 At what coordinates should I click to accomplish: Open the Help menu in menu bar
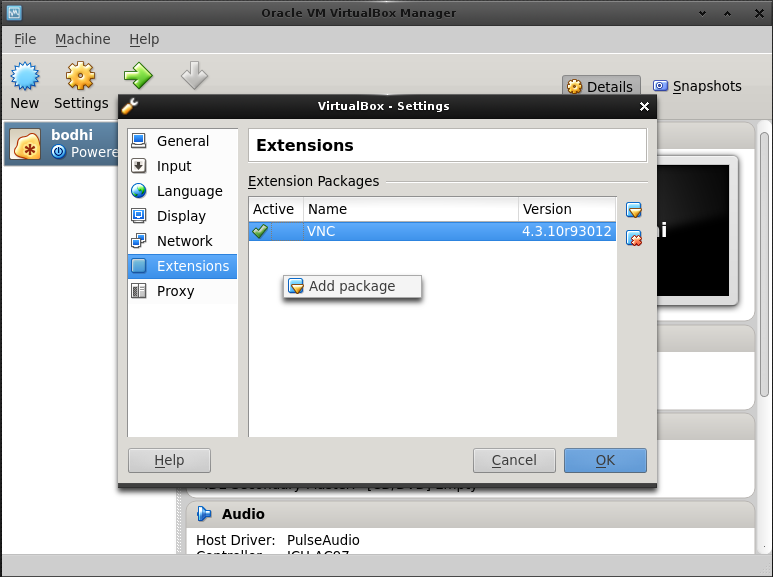144,39
